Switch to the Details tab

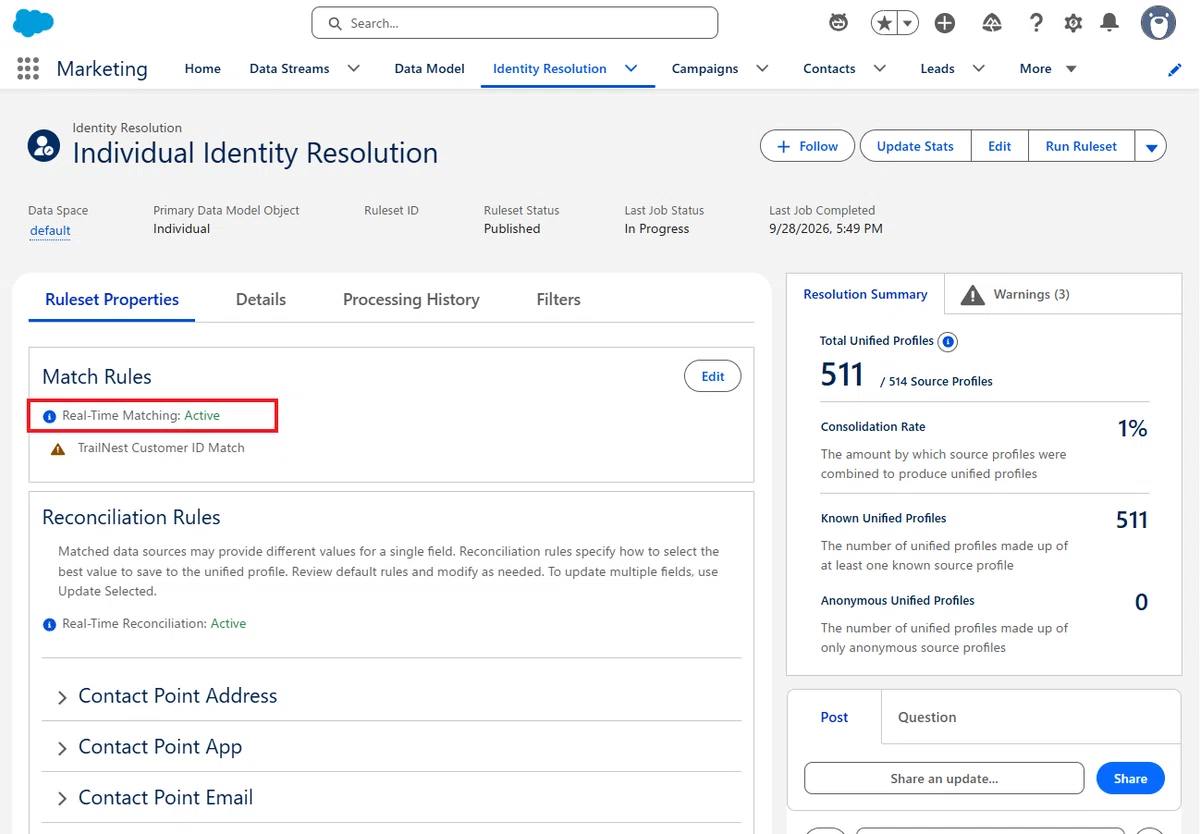(261, 299)
